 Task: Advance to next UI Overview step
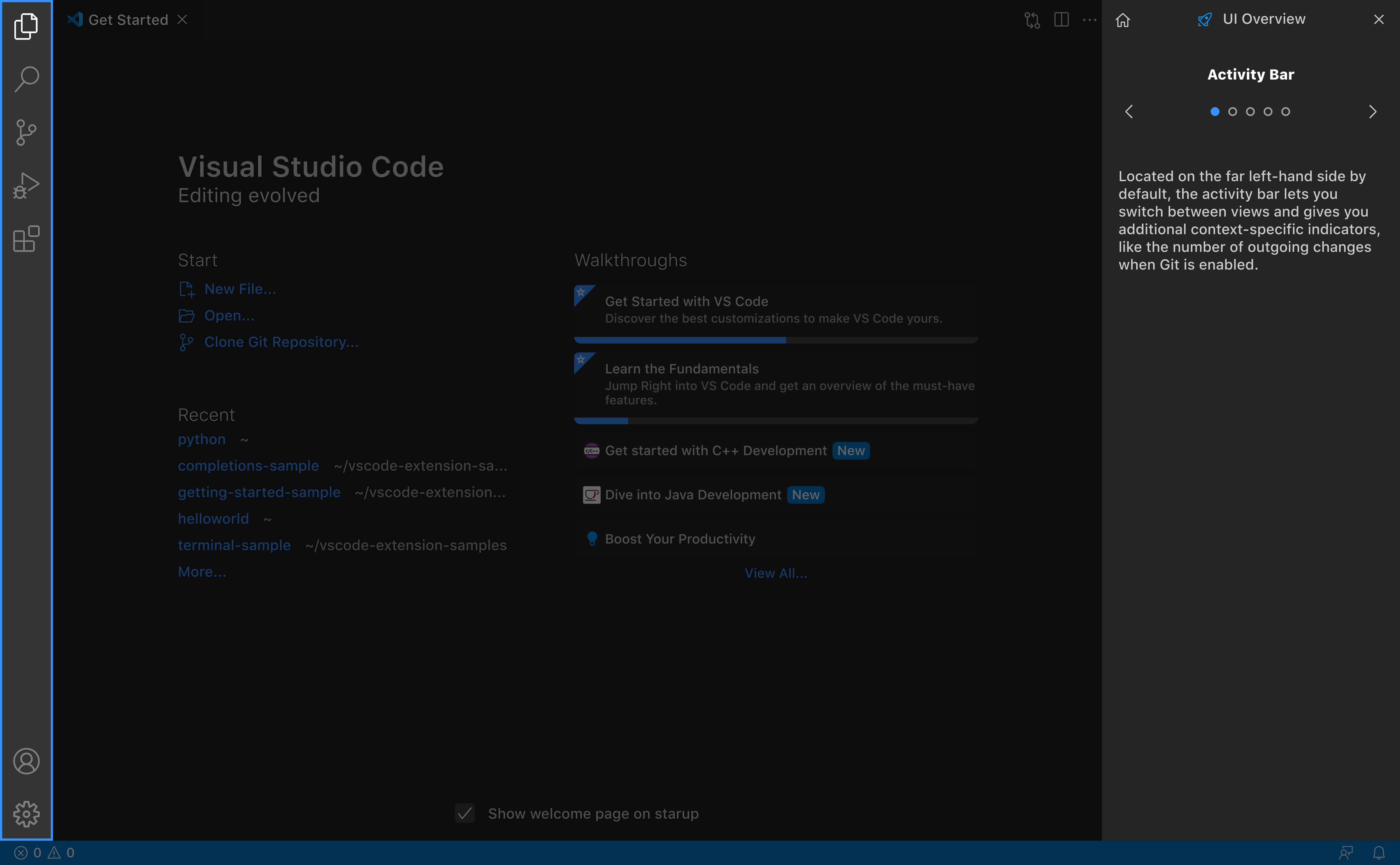1373,112
